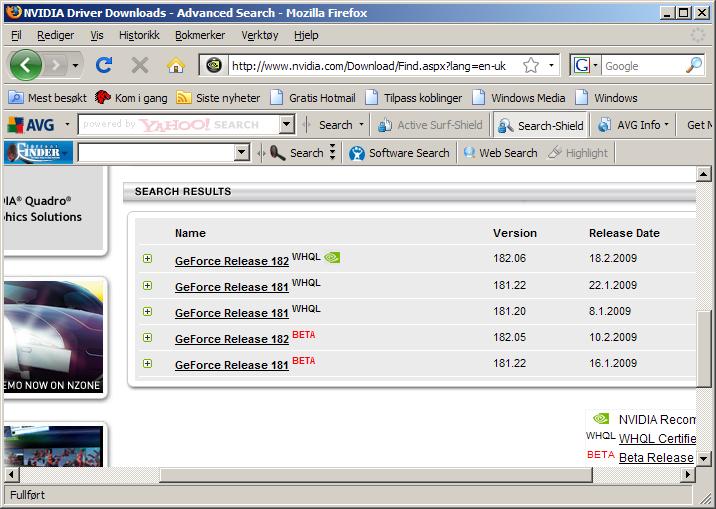Click the horizontal scrollbar right arrow

687,475
